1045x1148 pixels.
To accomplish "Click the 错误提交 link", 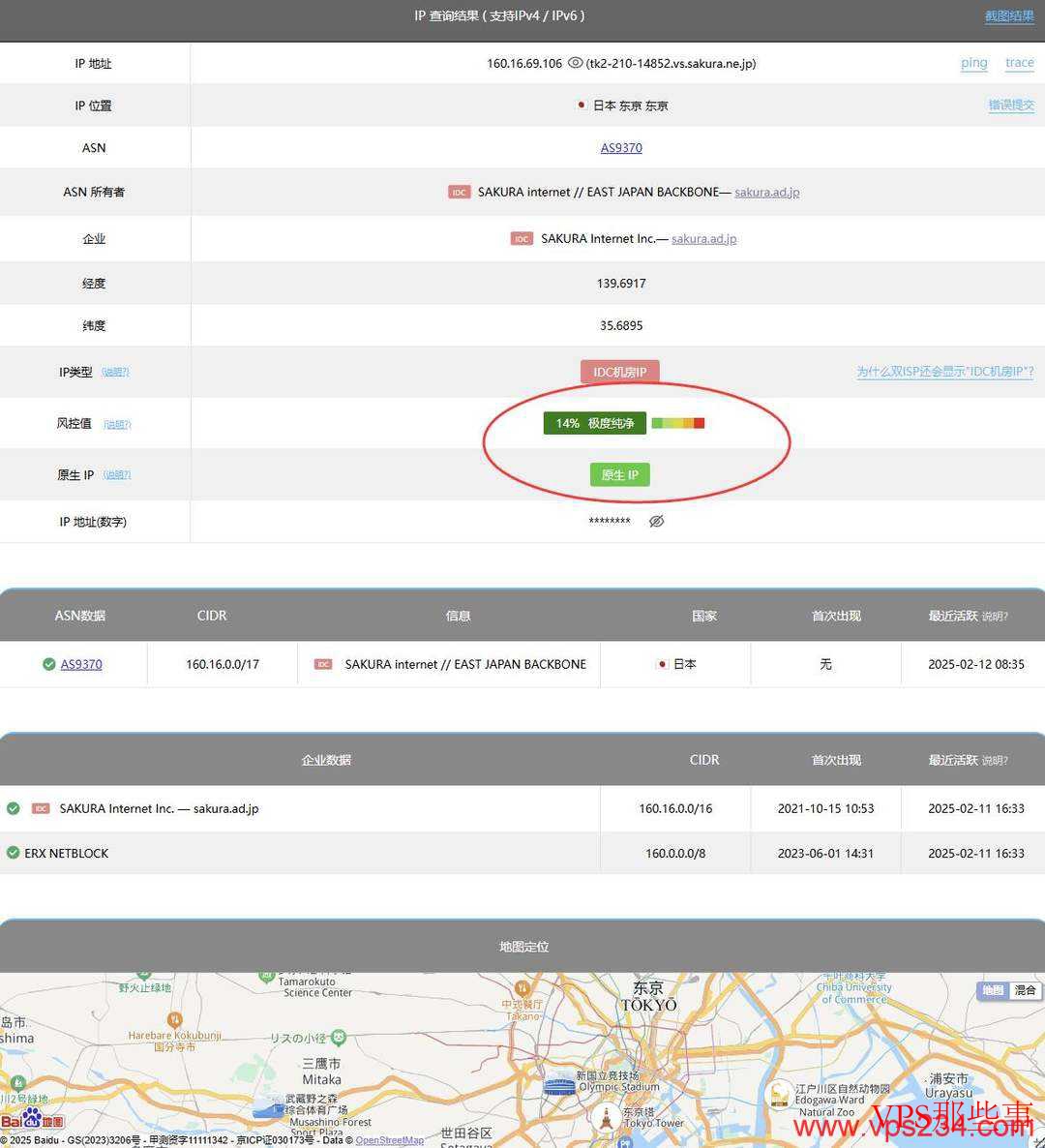I will [x=1011, y=105].
